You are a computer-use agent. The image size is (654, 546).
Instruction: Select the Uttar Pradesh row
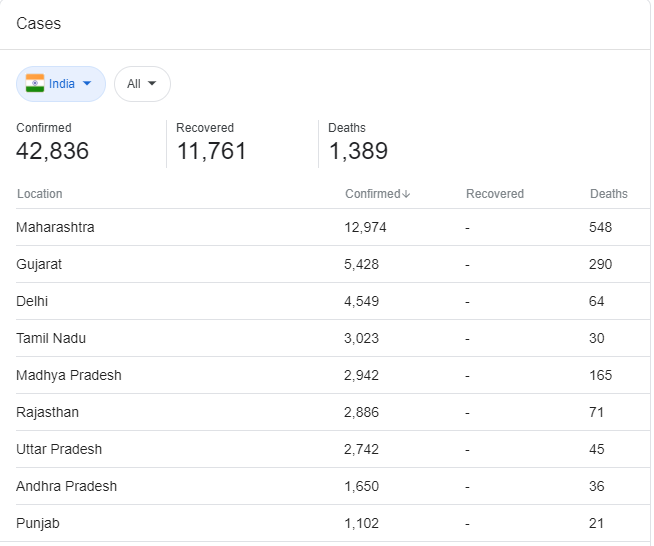click(333, 449)
